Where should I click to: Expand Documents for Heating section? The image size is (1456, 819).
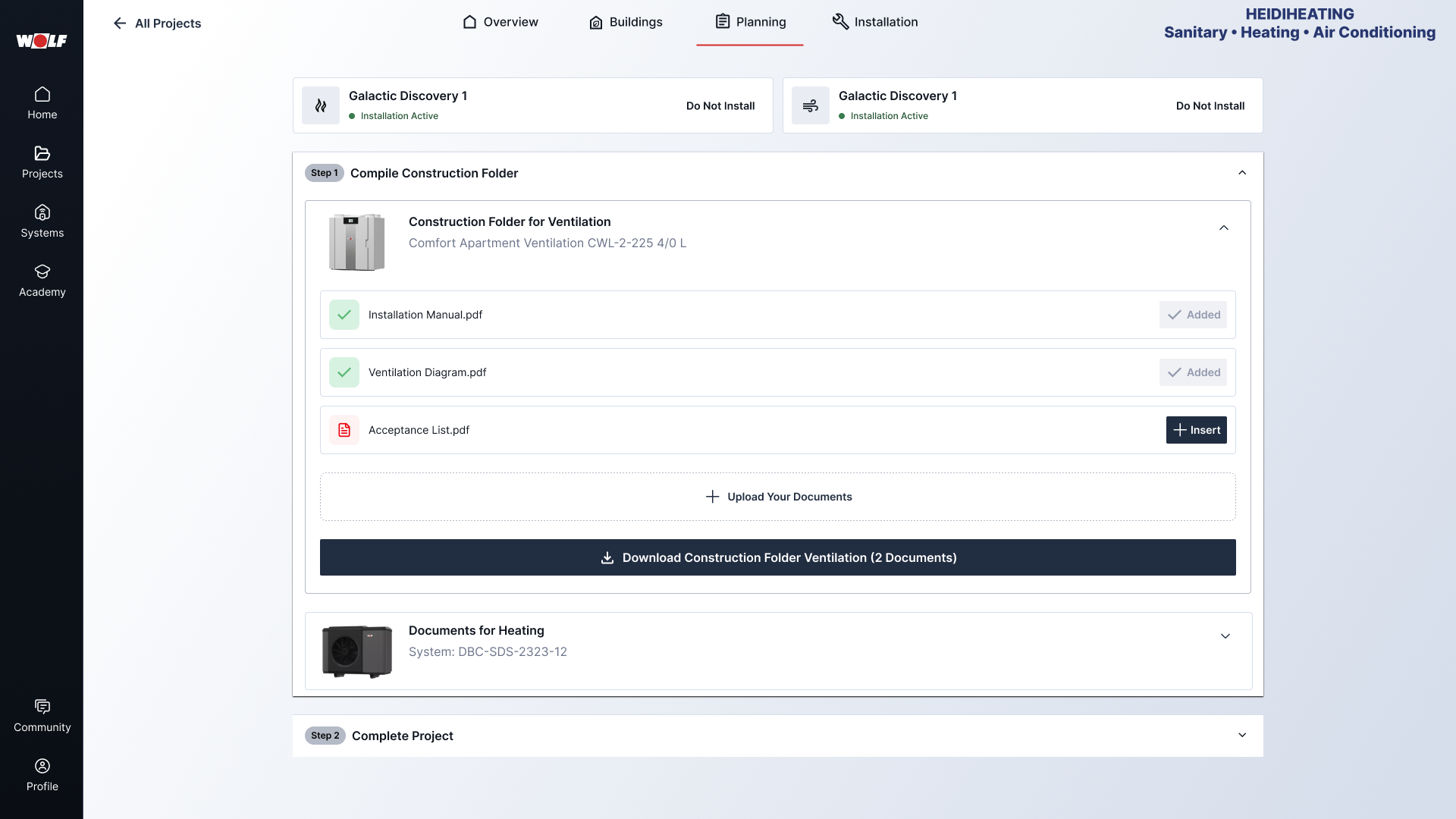pos(1225,636)
